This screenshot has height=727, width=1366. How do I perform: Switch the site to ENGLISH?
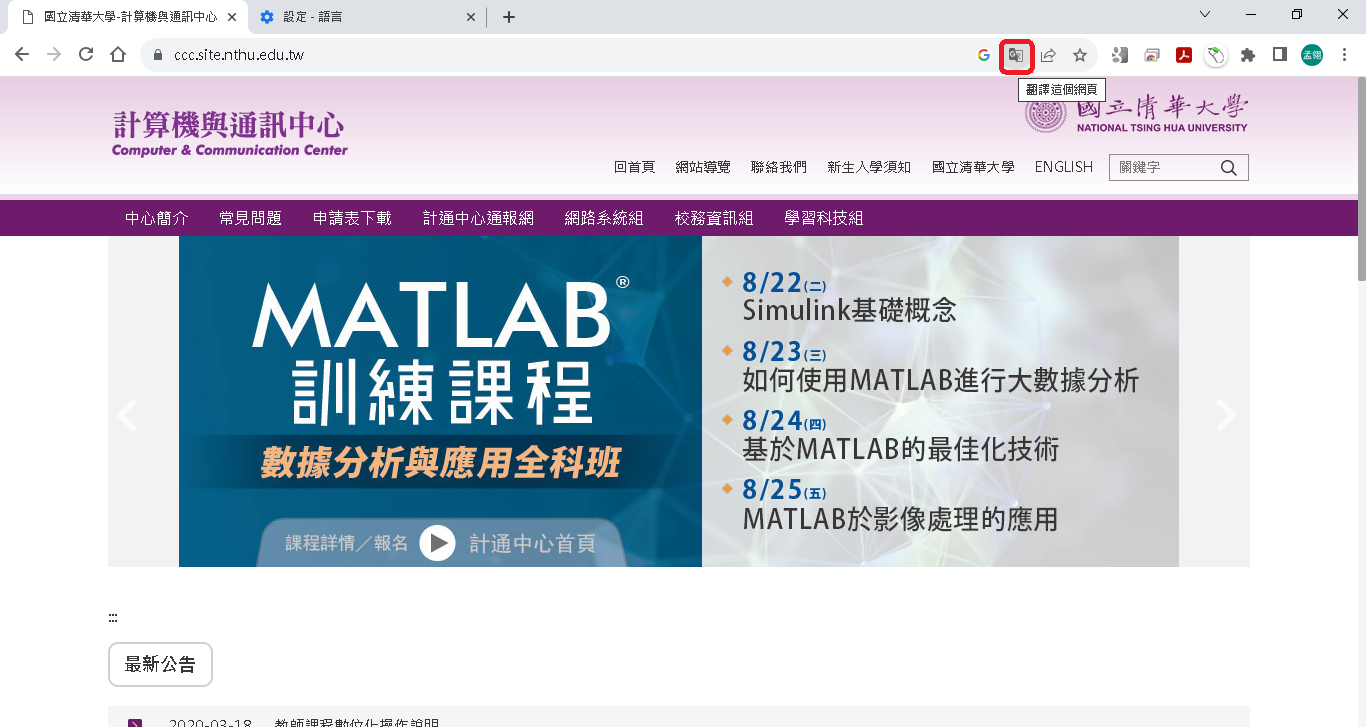coord(1064,167)
